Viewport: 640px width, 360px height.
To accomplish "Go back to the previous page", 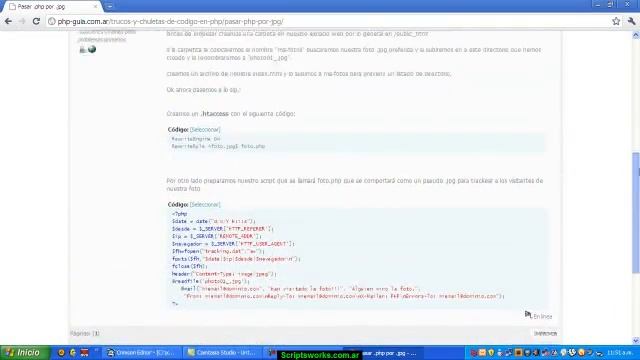I will point(8,21).
